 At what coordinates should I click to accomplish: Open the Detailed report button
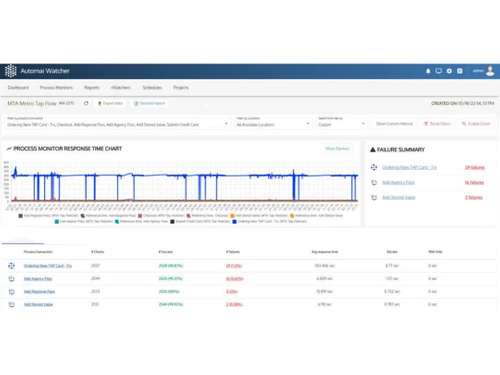[x=149, y=103]
